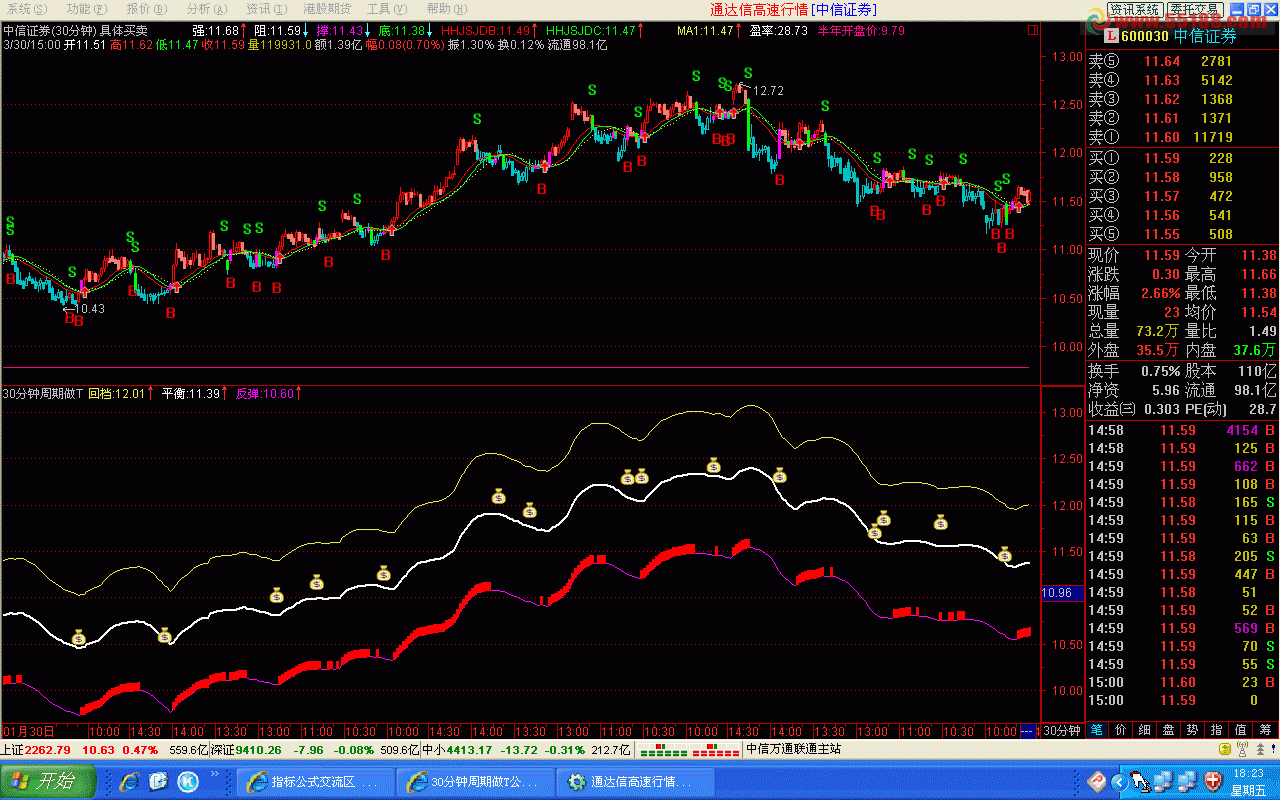Image resolution: width=1280 pixels, height=800 pixels.
Task: Open the 分析(A) menu
Action: [x=205, y=9]
